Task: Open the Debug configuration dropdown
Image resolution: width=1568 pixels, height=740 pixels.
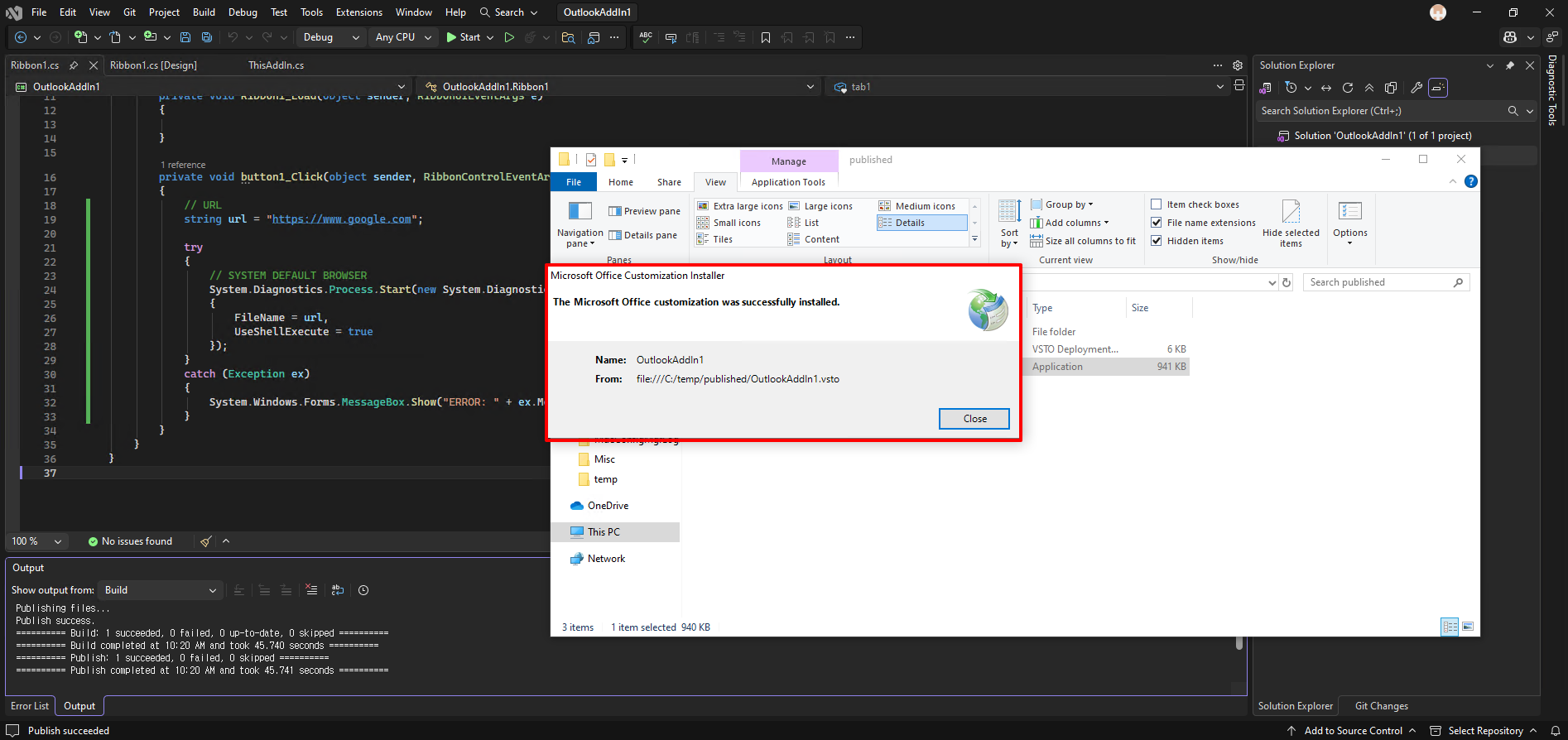Action: (329, 37)
